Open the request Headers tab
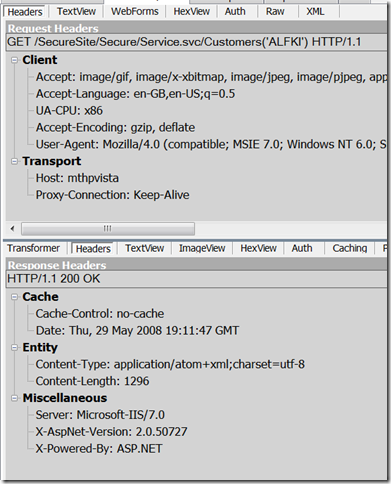Image resolution: width=391 pixels, height=484 pixels. point(25,12)
